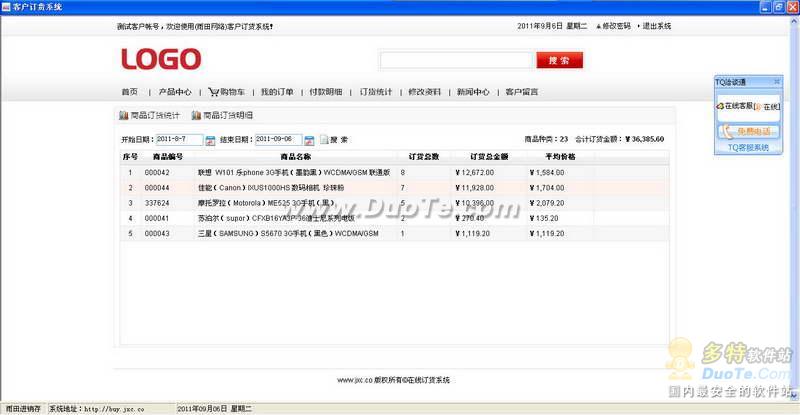The width and height of the screenshot is (800, 415).
Task: Open the 订货统计 navigation menu
Action: click(x=376, y=92)
